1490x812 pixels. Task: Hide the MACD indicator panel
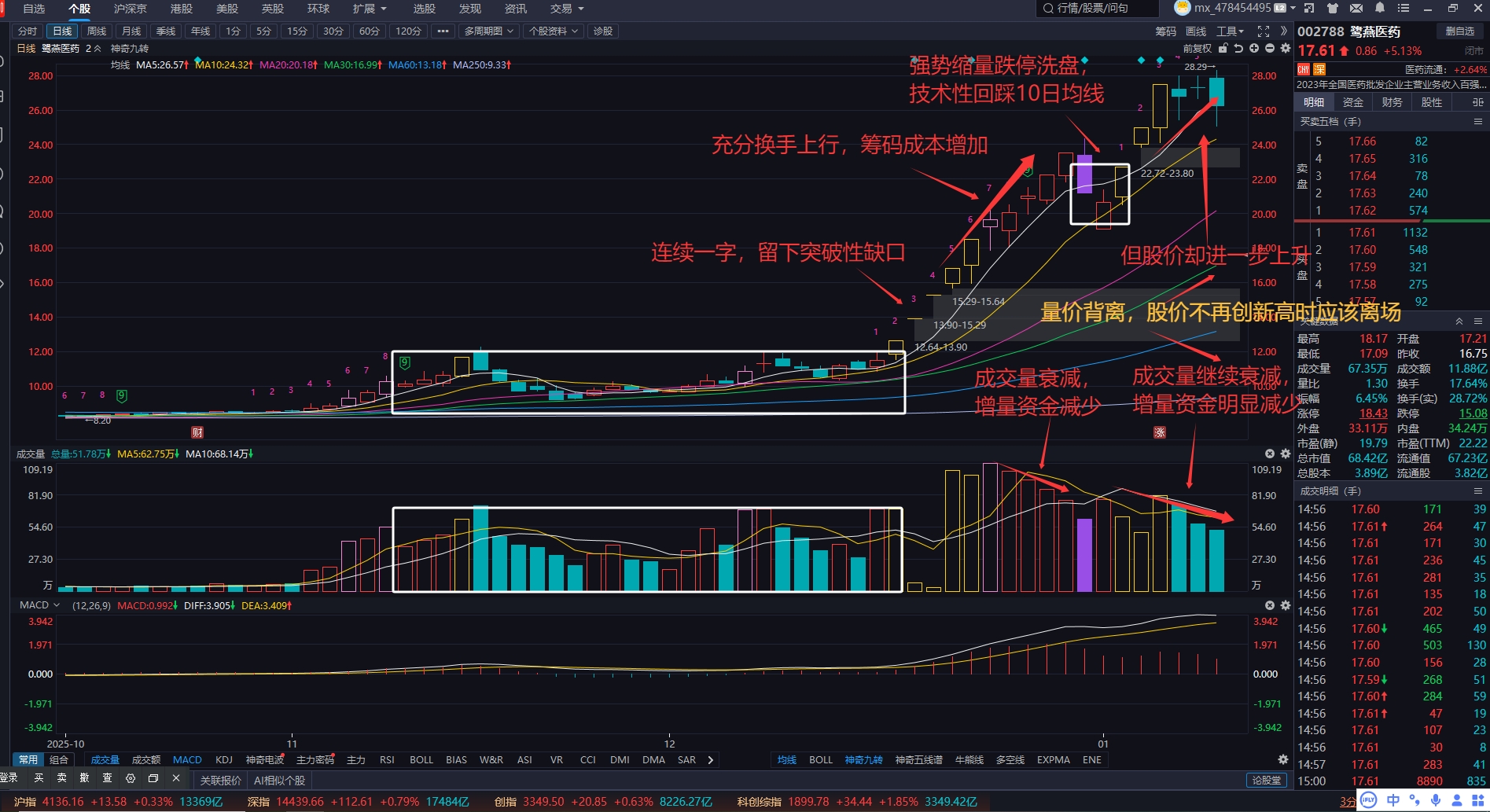1268,605
